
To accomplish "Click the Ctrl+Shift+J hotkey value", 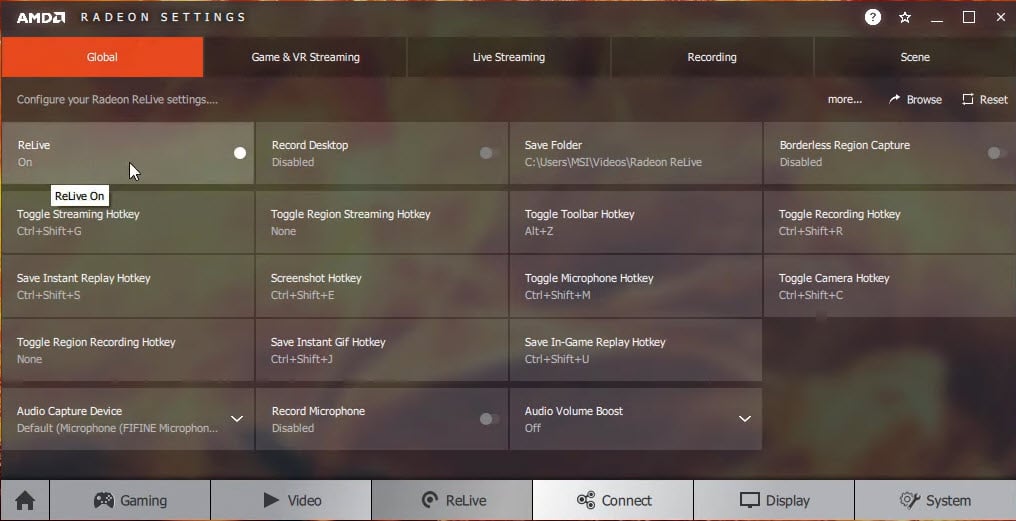I will pos(301,359).
